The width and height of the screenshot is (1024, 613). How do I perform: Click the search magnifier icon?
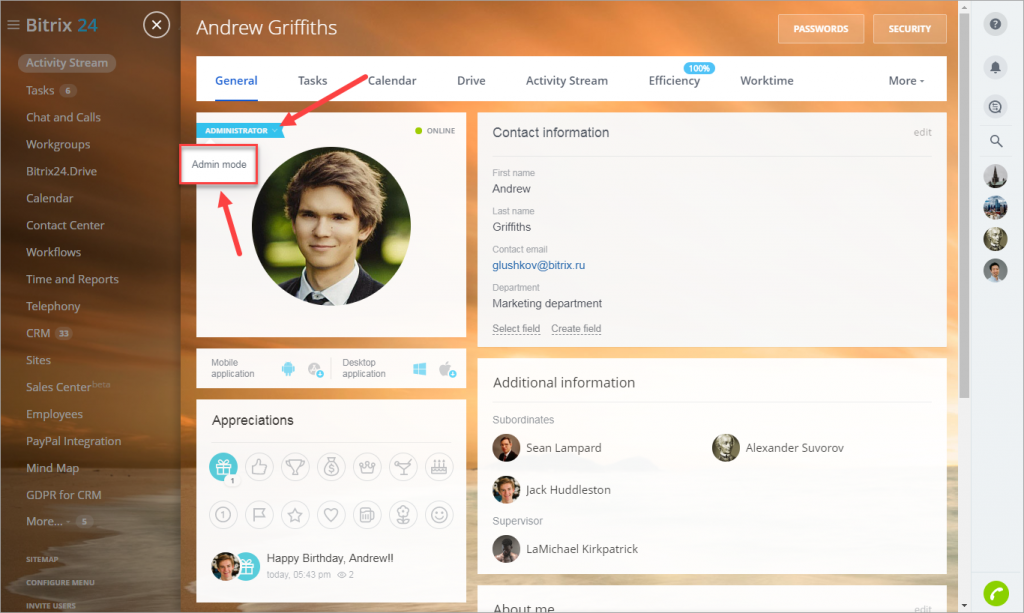(x=995, y=141)
